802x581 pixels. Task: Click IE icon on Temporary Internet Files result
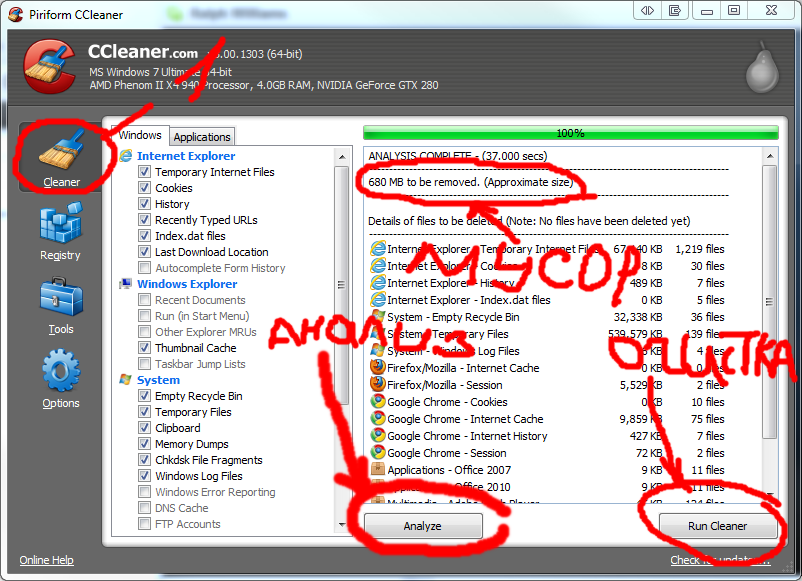click(x=378, y=249)
